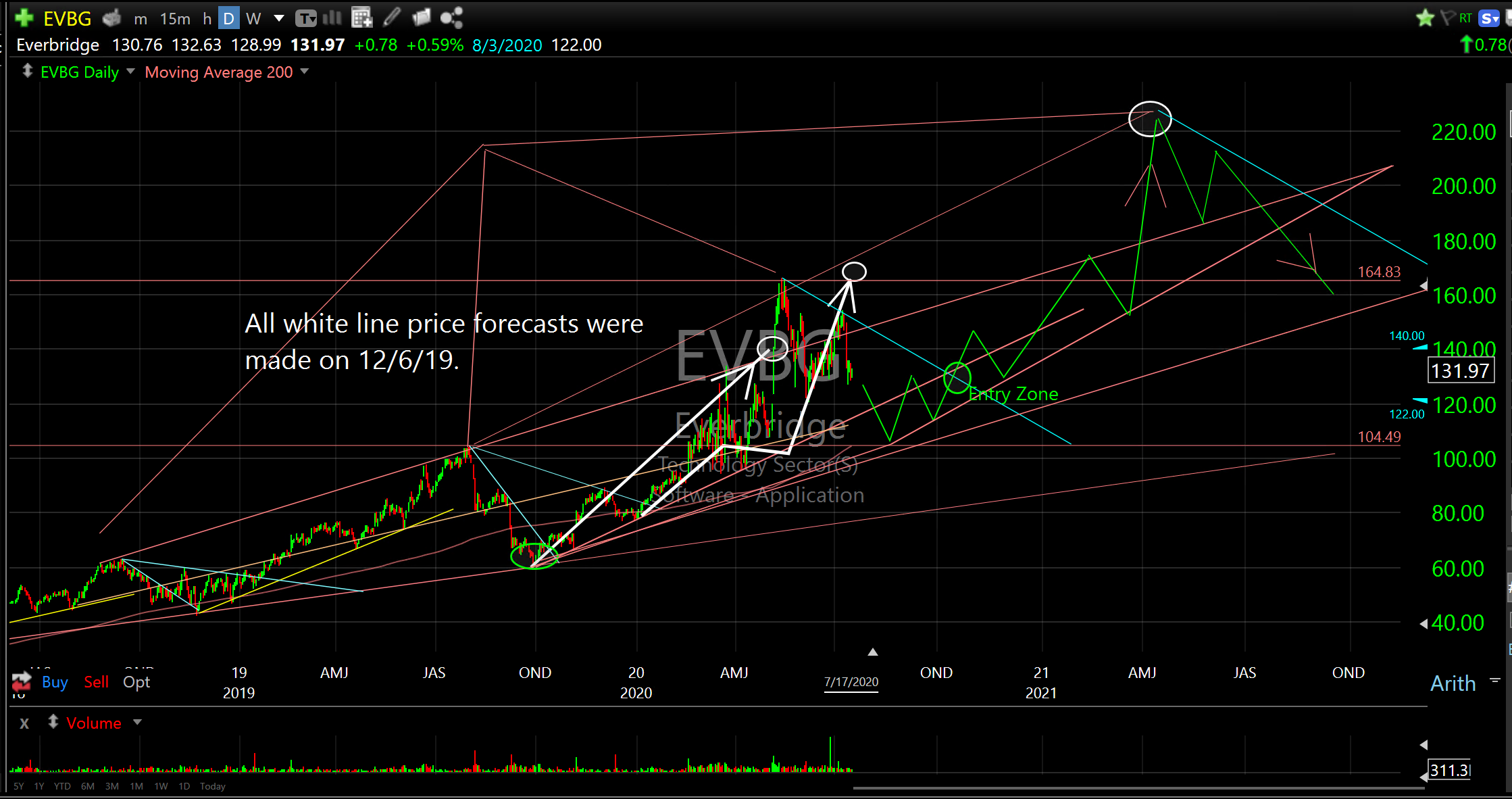Click the green favorite star icon
Image resolution: width=1512 pixels, height=799 pixels.
(1425, 18)
